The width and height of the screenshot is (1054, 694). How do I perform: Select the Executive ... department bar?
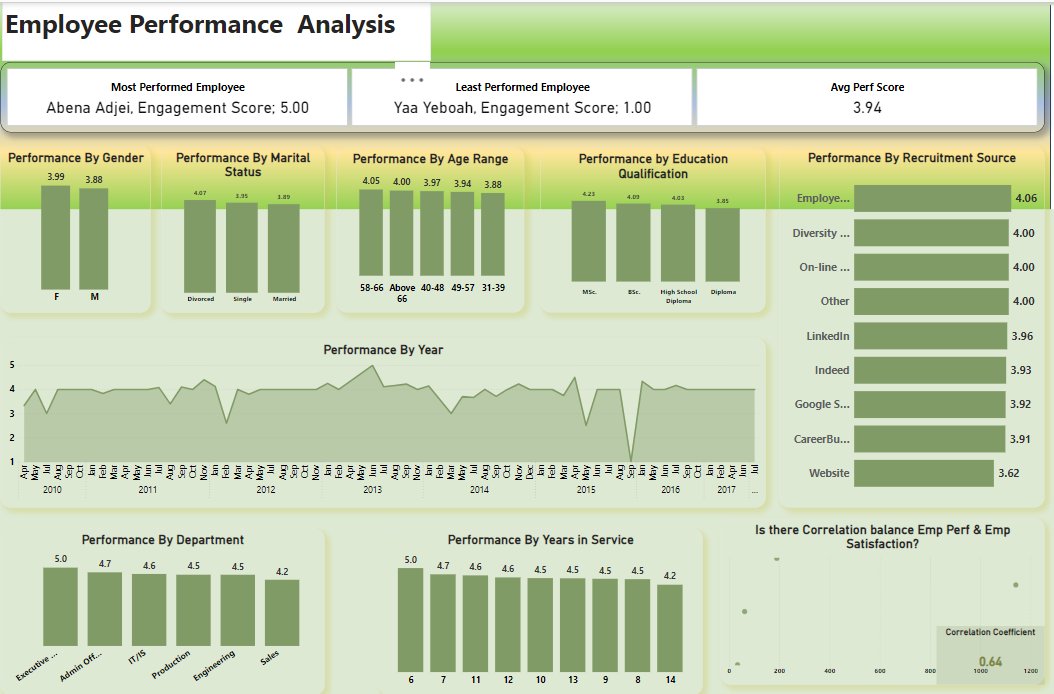coord(60,607)
